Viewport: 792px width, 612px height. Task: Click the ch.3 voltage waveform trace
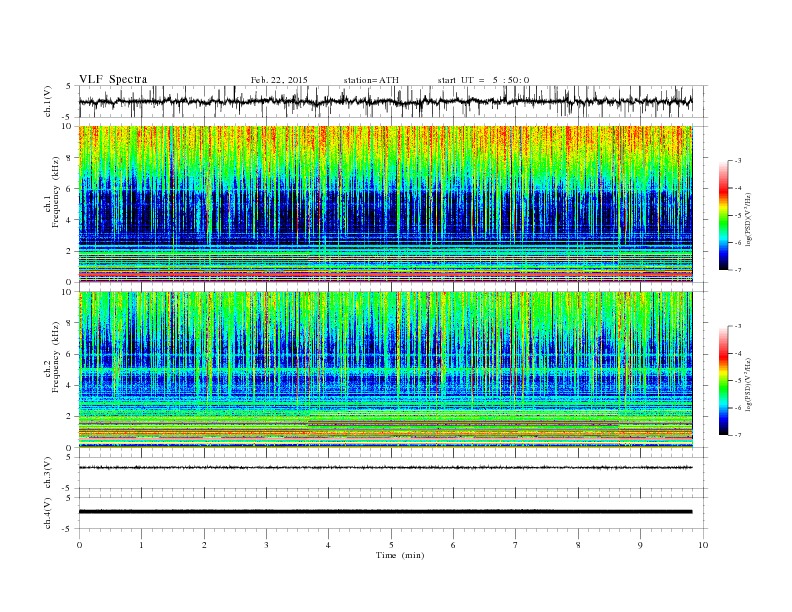click(x=385, y=468)
